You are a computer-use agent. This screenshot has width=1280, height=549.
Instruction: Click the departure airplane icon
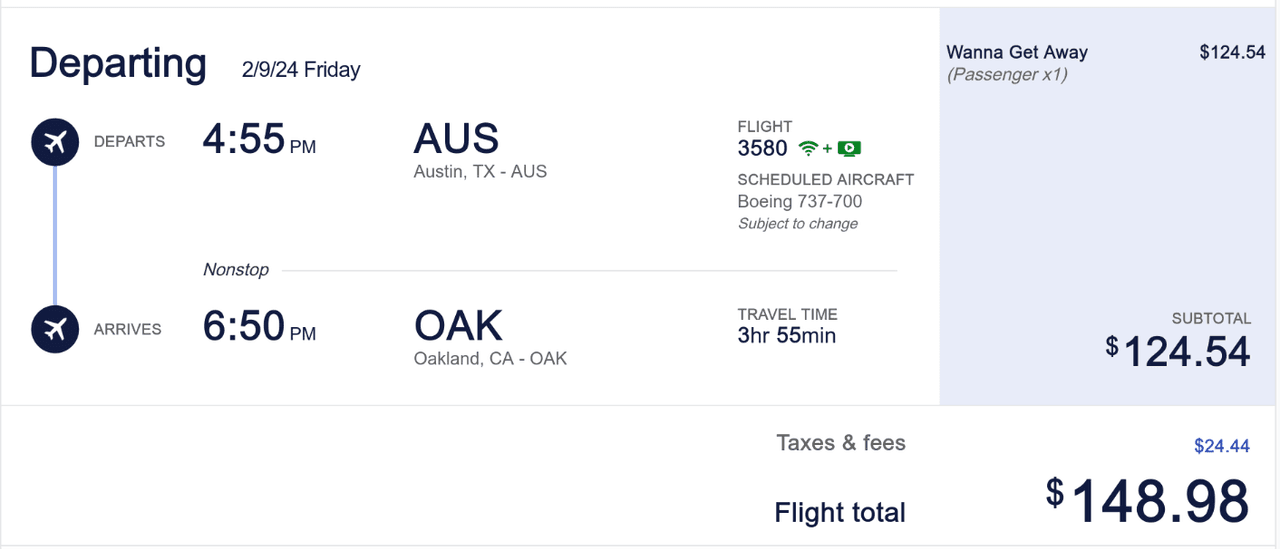pyautogui.click(x=55, y=141)
